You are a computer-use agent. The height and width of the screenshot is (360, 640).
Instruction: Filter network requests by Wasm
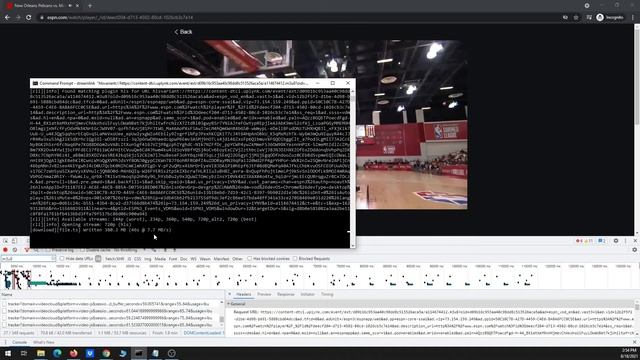tap(205, 259)
